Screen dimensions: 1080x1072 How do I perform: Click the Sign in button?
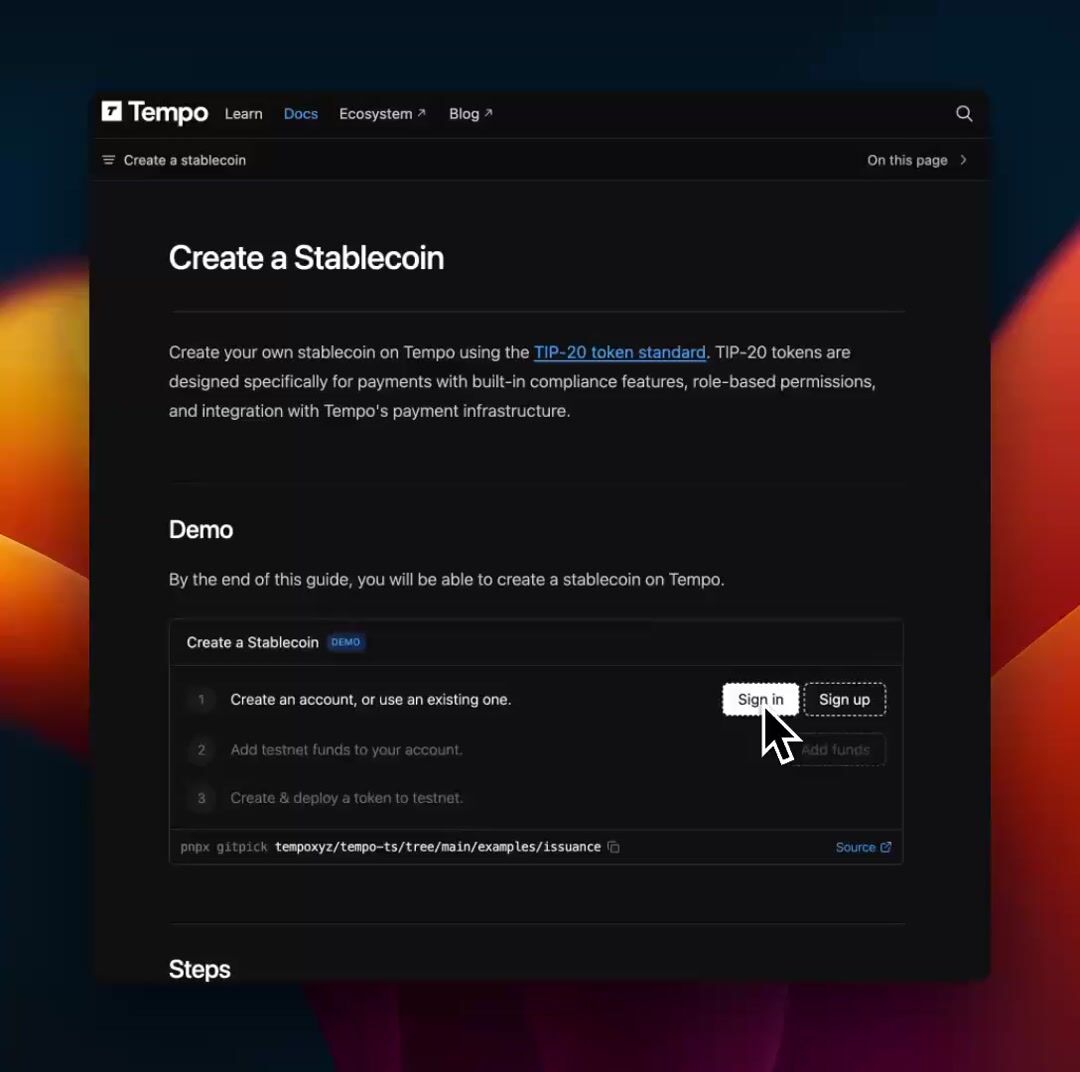click(760, 699)
